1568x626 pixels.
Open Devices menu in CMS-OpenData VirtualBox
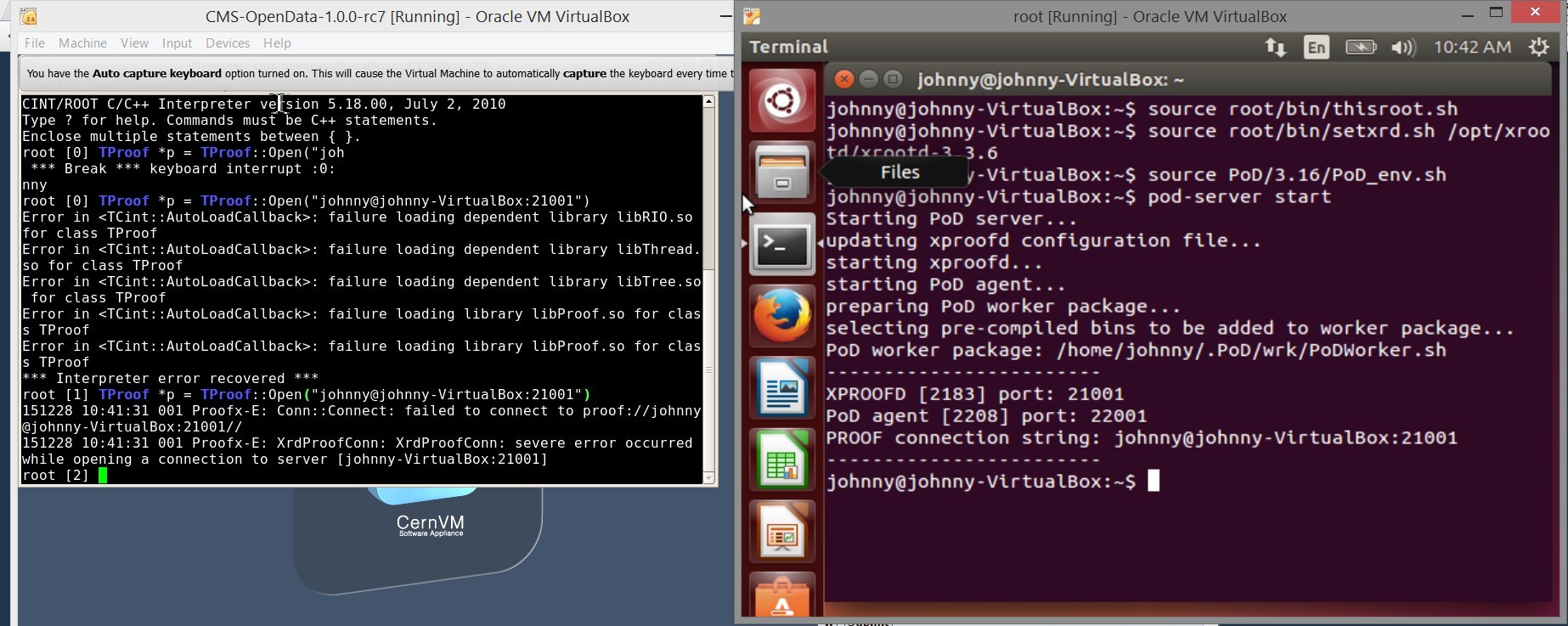tap(228, 43)
